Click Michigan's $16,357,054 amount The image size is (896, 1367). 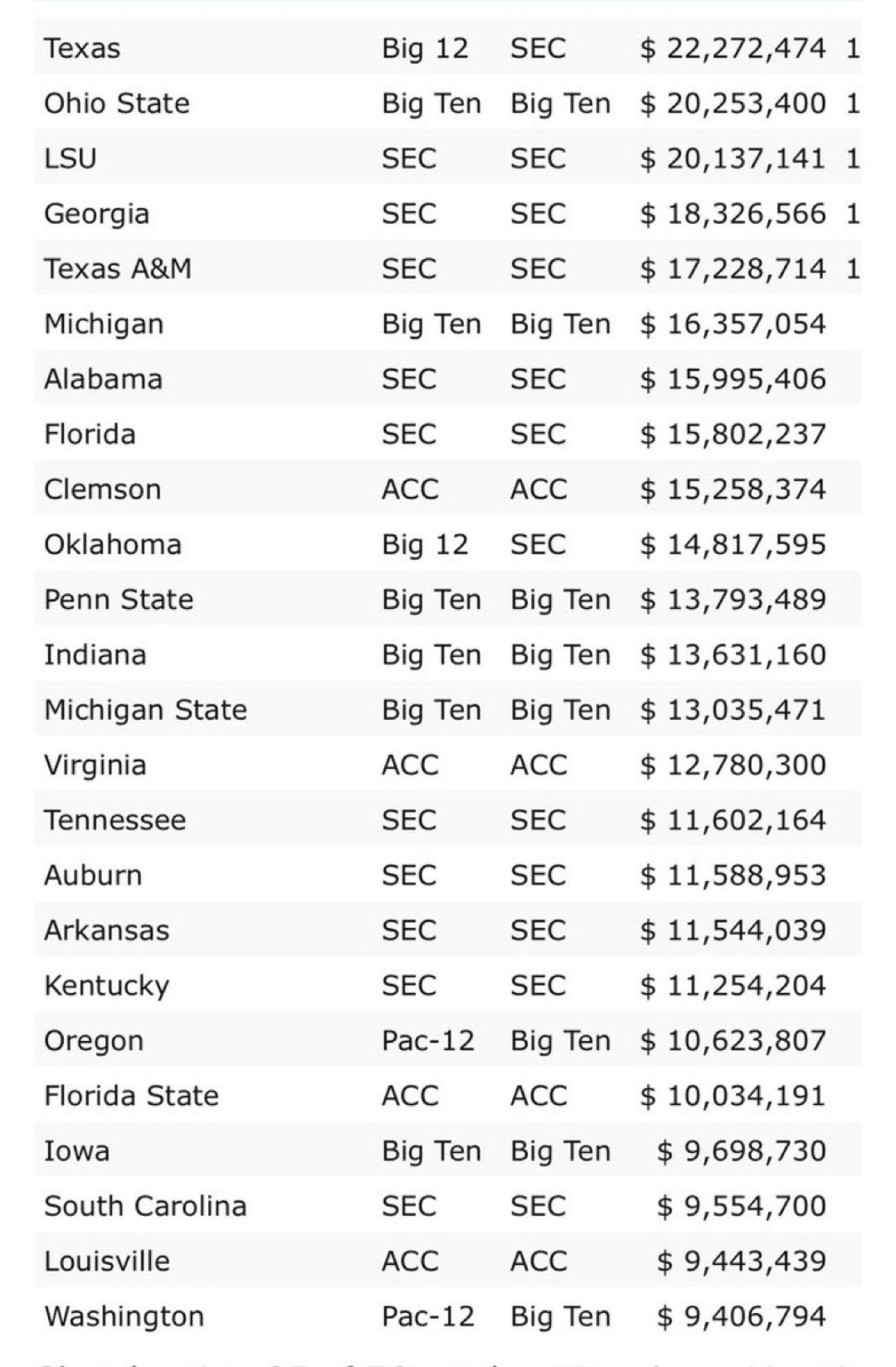[733, 324]
